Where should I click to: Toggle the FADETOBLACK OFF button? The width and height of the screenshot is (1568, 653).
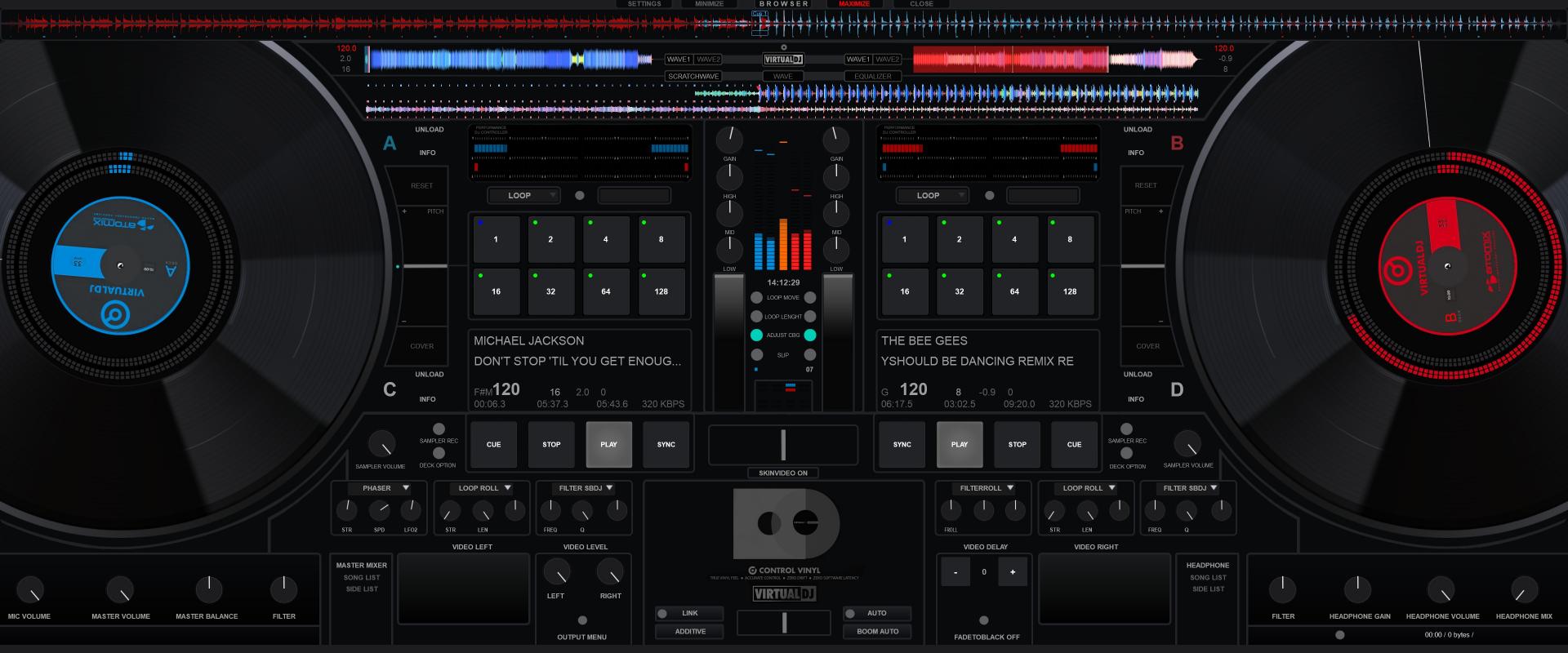[x=984, y=620]
